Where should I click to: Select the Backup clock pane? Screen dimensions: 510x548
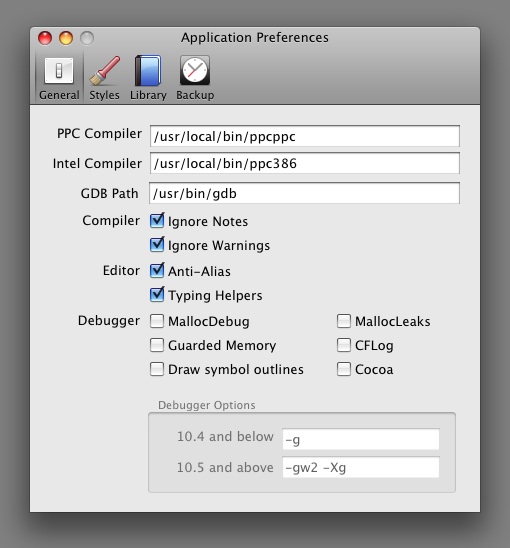195,78
